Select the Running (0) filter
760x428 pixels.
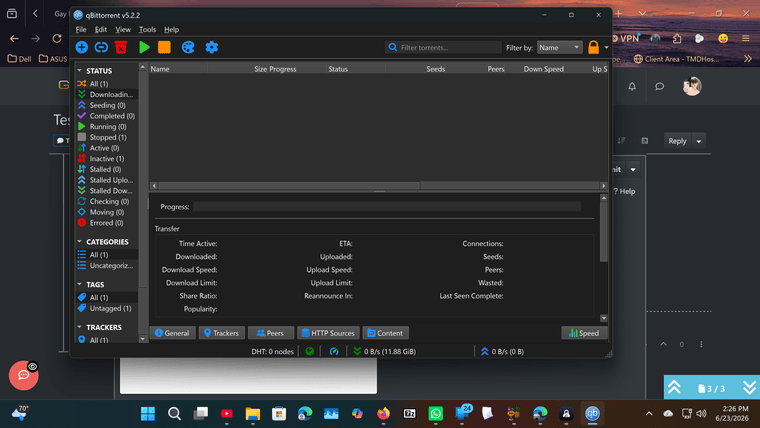pyautogui.click(x=107, y=126)
